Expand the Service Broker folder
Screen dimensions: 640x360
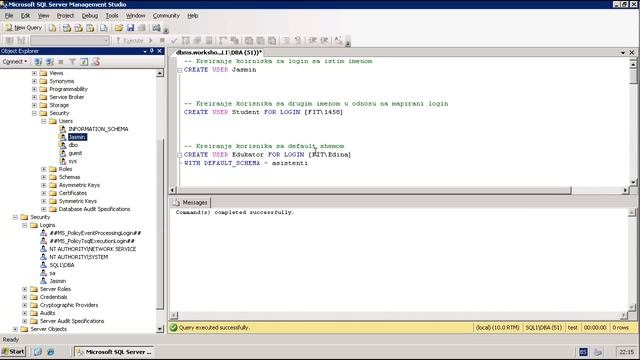[x=34, y=97]
